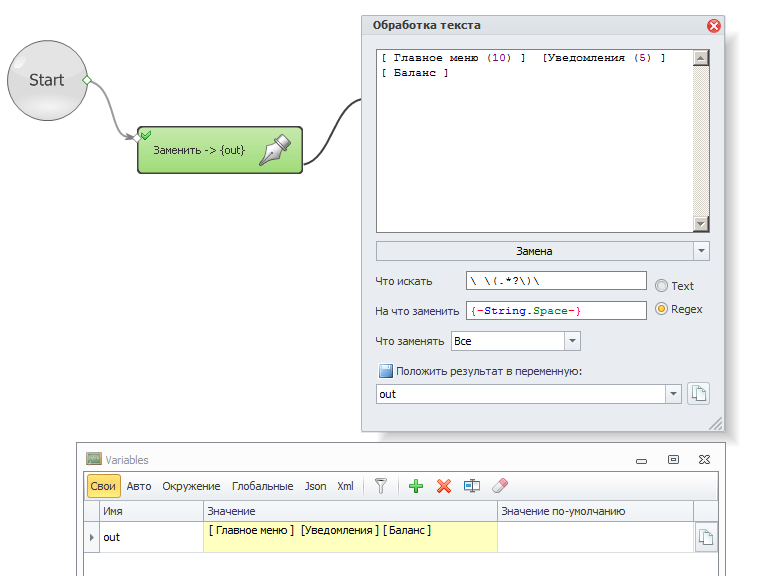Image resolution: width=763 pixels, height=576 pixels.
Task: Open the Json tab in Variables
Action: [x=315, y=486]
